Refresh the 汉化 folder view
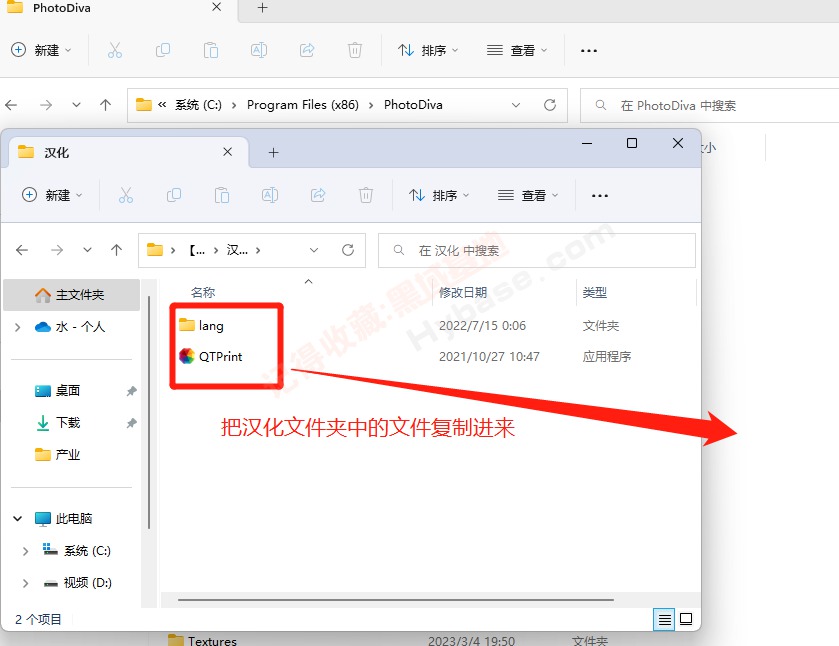 [x=348, y=250]
